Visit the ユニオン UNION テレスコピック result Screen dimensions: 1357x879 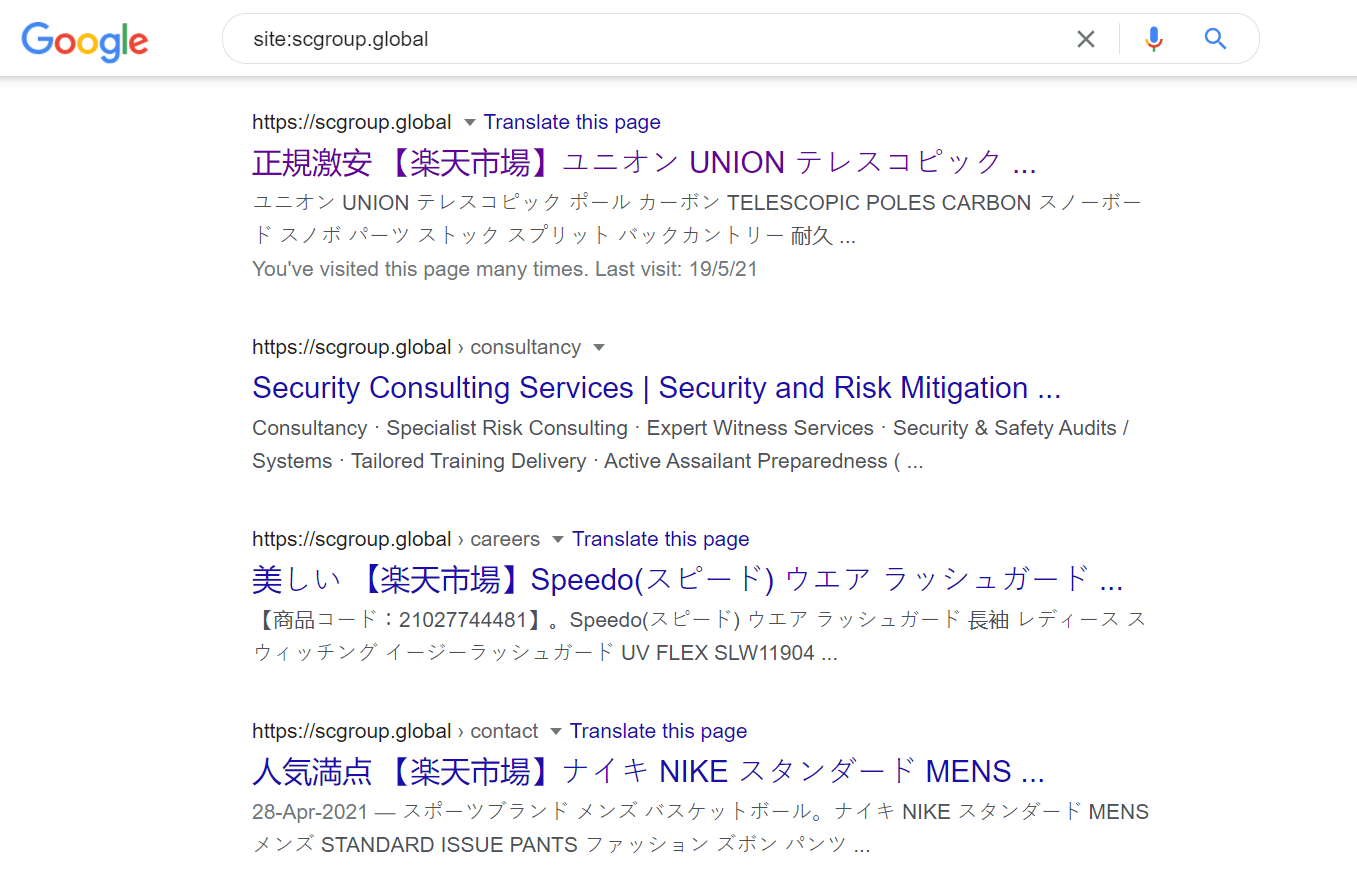click(x=643, y=161)
